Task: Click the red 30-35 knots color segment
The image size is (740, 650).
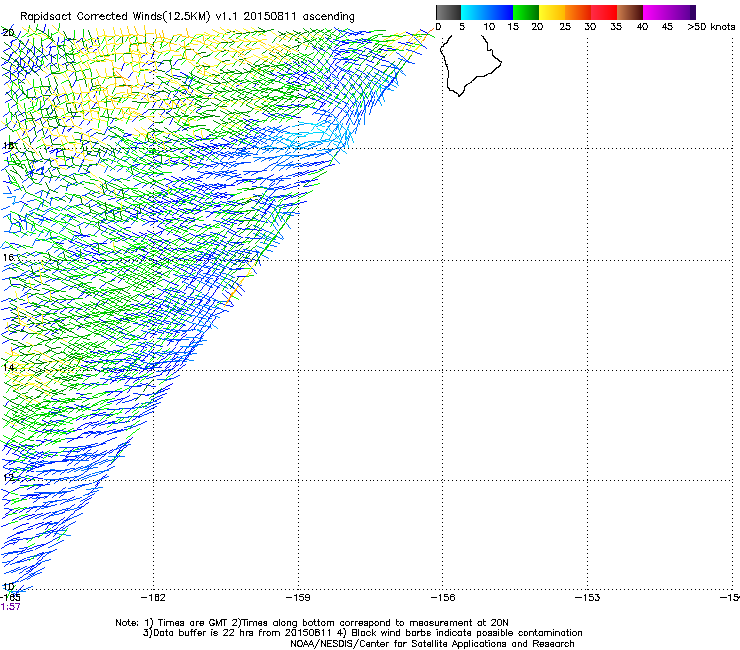Action: [x=604, y=12]
